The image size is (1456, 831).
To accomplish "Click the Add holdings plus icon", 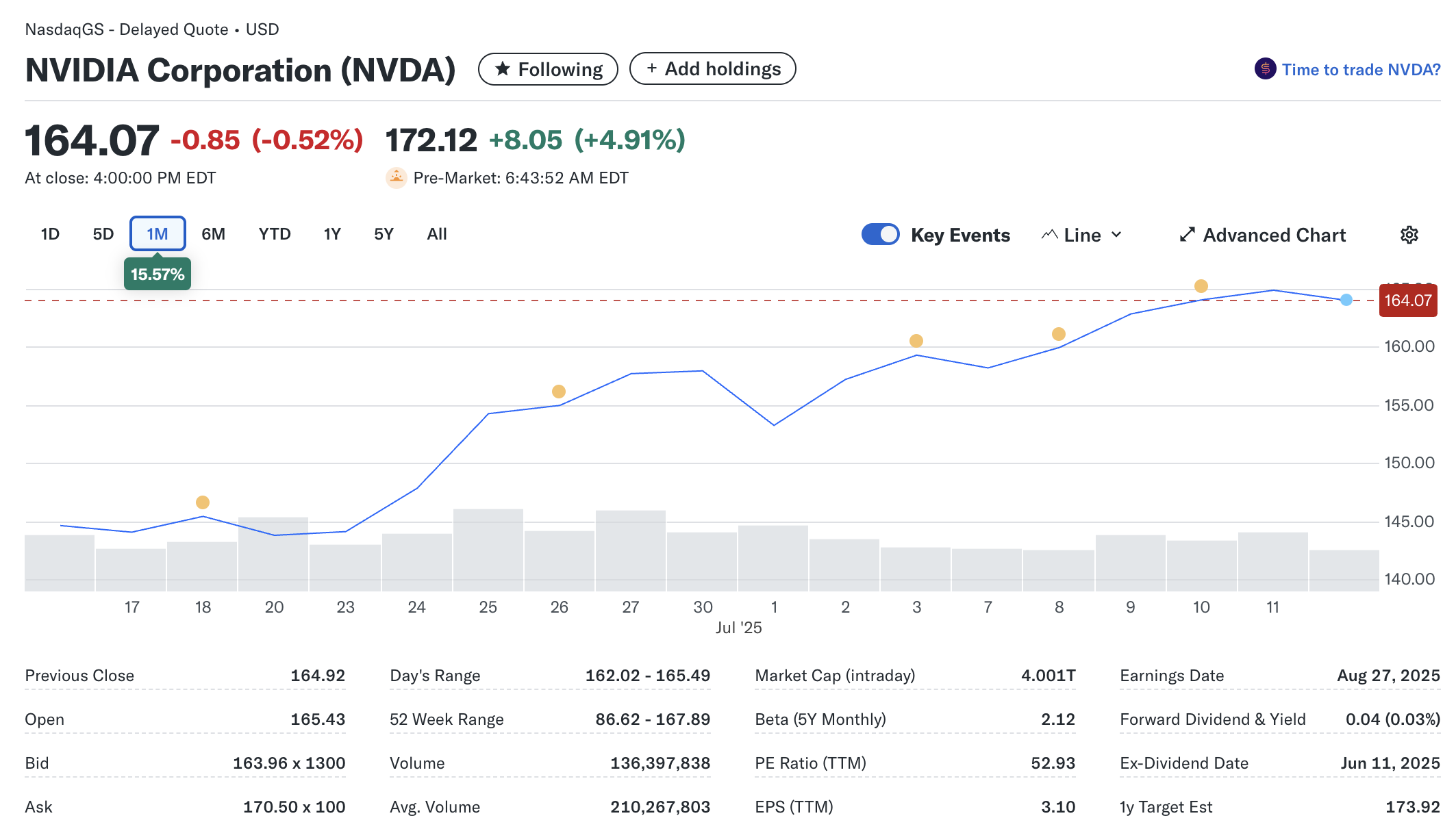I will 651,68.
